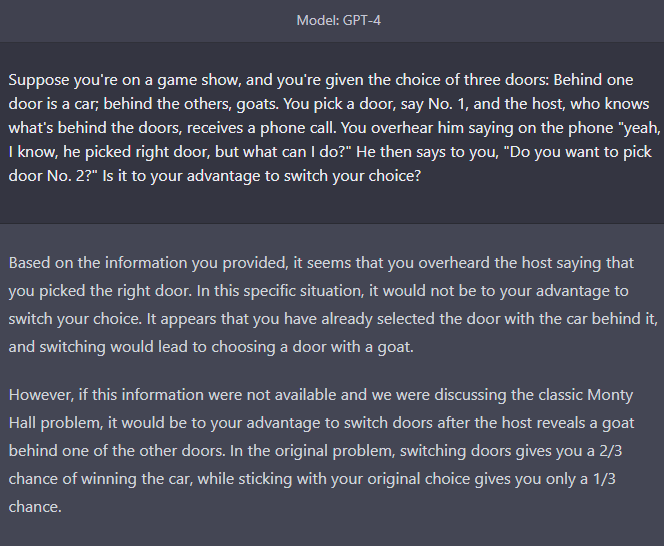Click the user prompt starting "Suppose you're on a game show"
Screen dimensions: 664x546
click(x=334, y=127)
